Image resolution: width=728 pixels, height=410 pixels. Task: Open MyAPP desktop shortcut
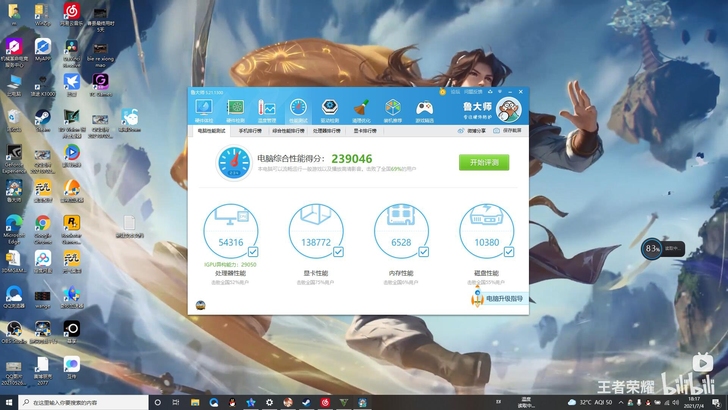pyautogui.click(x=42, y=50)
